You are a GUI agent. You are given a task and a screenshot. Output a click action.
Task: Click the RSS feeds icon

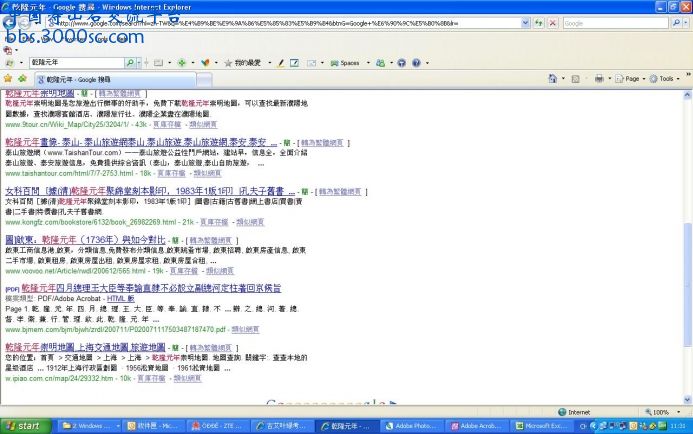click(x=575, y=79)
